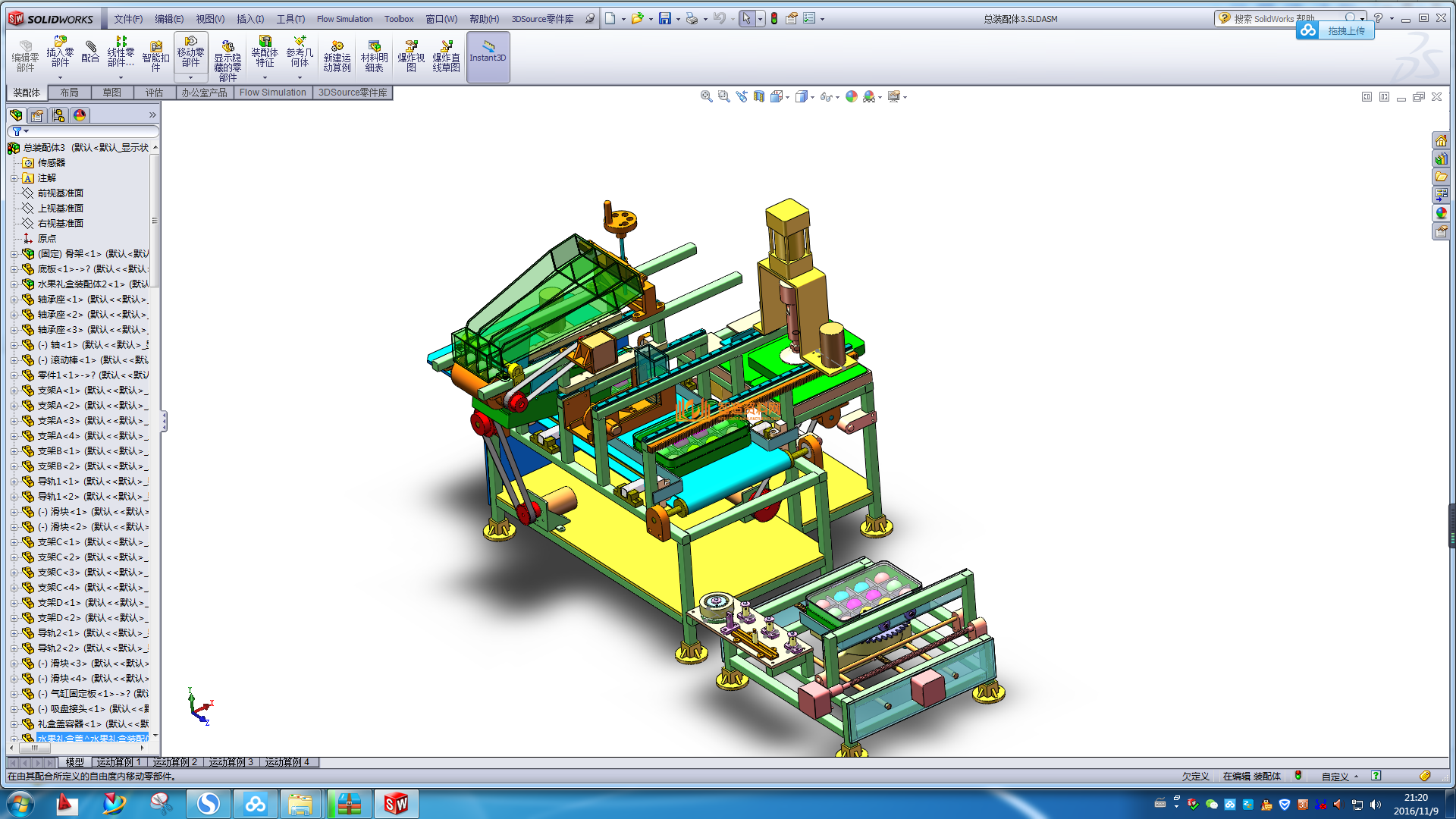
Task: Click the 拖拽上传 cloud upload button
Action: pyautogui.click(x=1336, y=30)
